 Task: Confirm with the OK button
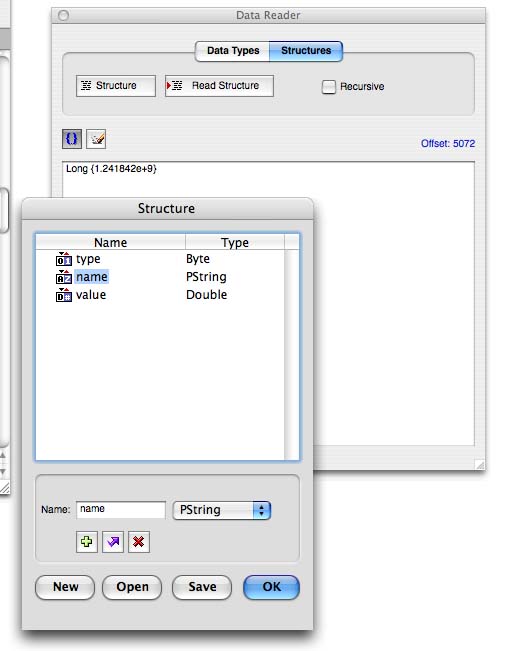point(272,587)
